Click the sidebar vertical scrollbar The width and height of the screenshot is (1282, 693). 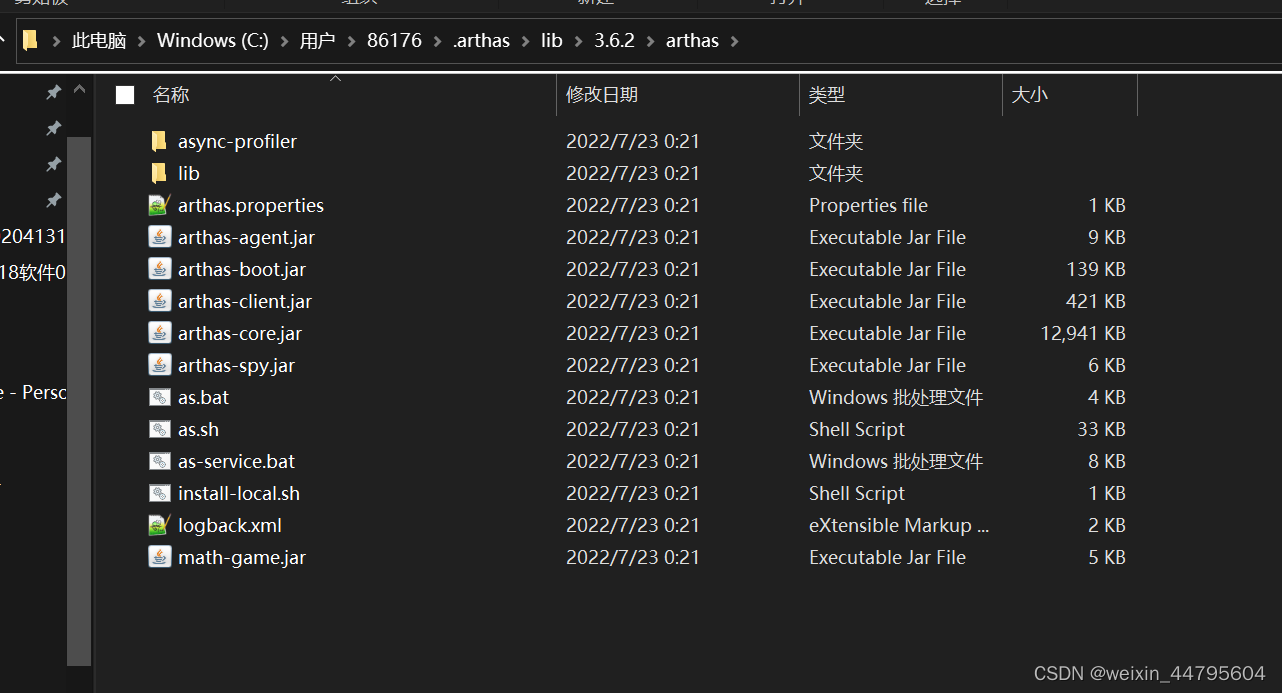tap(79, 400)
